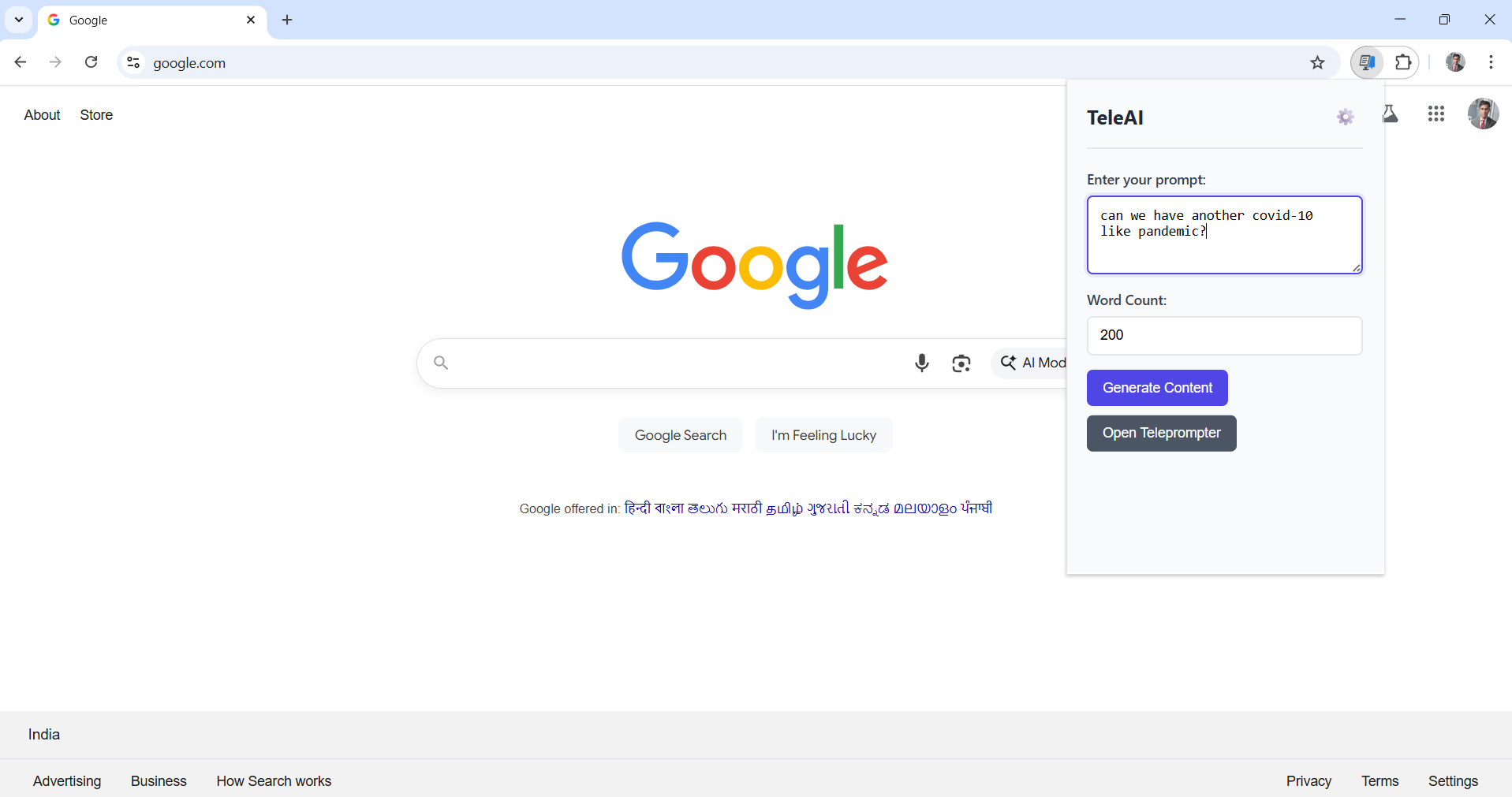1512x797 pixels.
Task: Click the TeleAI panel title
Action: pyautogui.click(x=1115, y=118)
